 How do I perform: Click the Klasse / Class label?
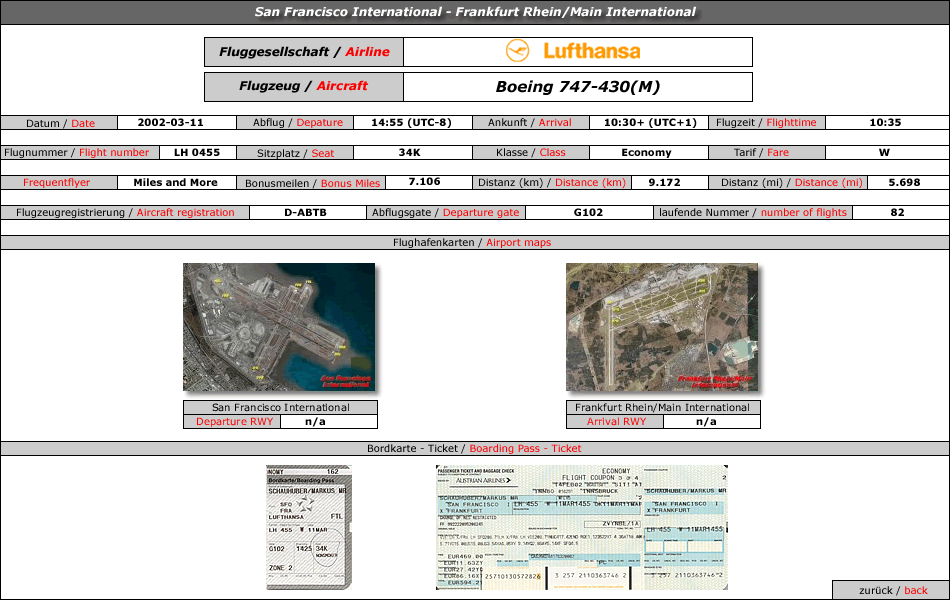click(x=530, y=153)
